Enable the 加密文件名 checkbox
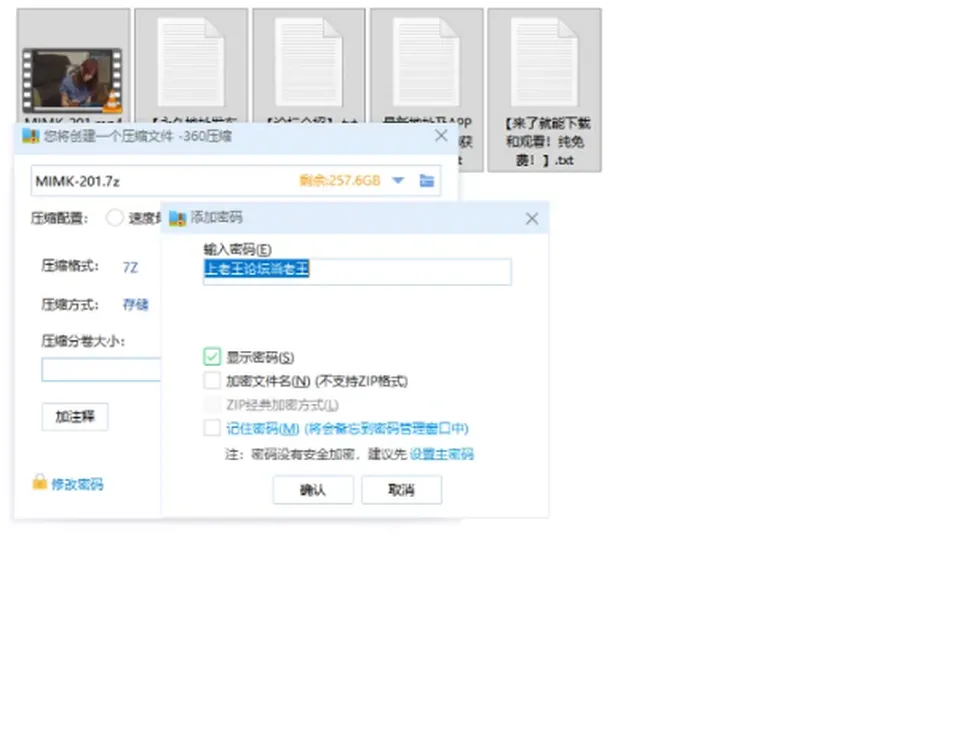 212,380
